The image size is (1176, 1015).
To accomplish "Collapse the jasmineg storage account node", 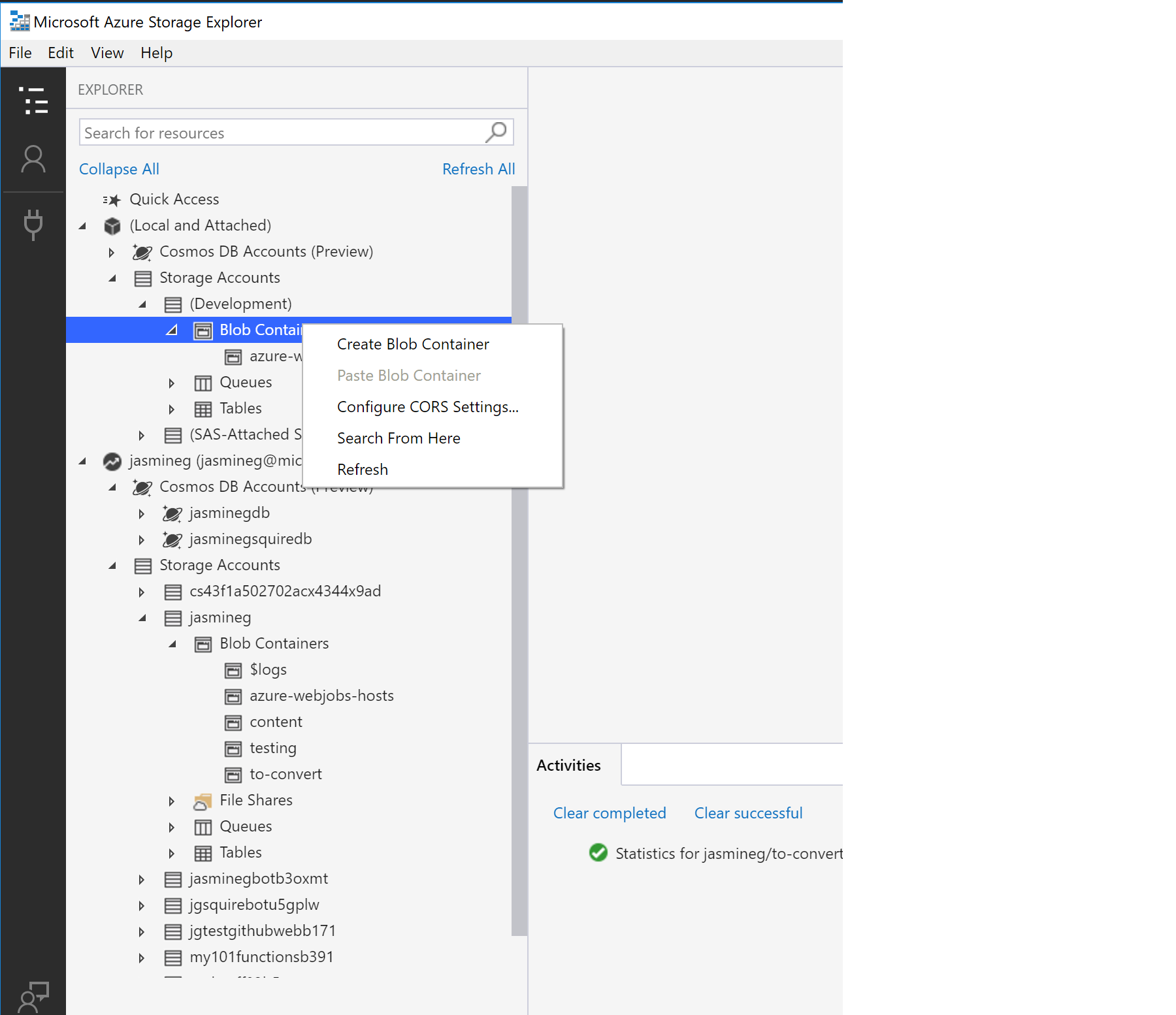I will point(142,618).
